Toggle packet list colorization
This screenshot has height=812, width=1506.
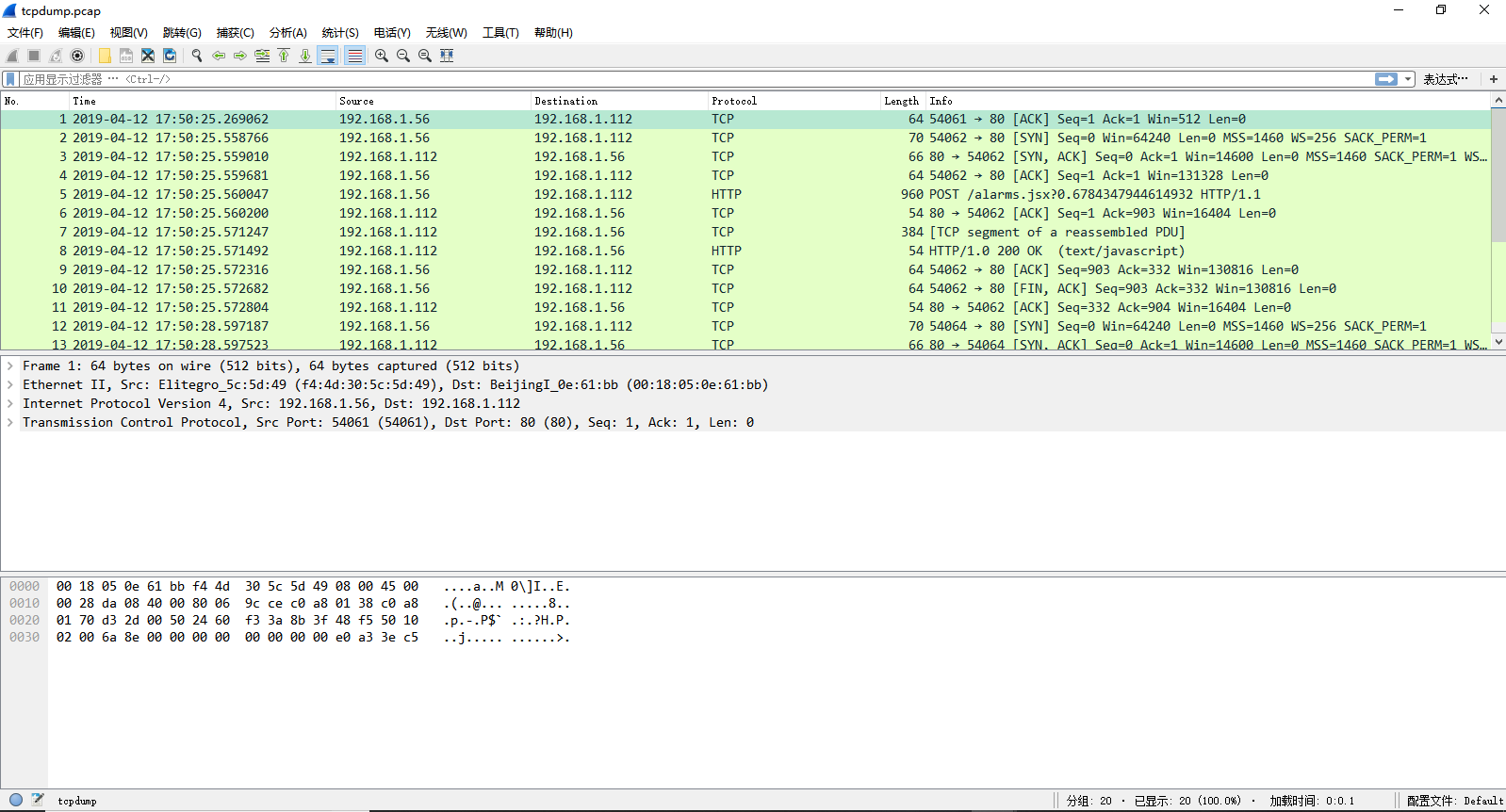(354, 56)
